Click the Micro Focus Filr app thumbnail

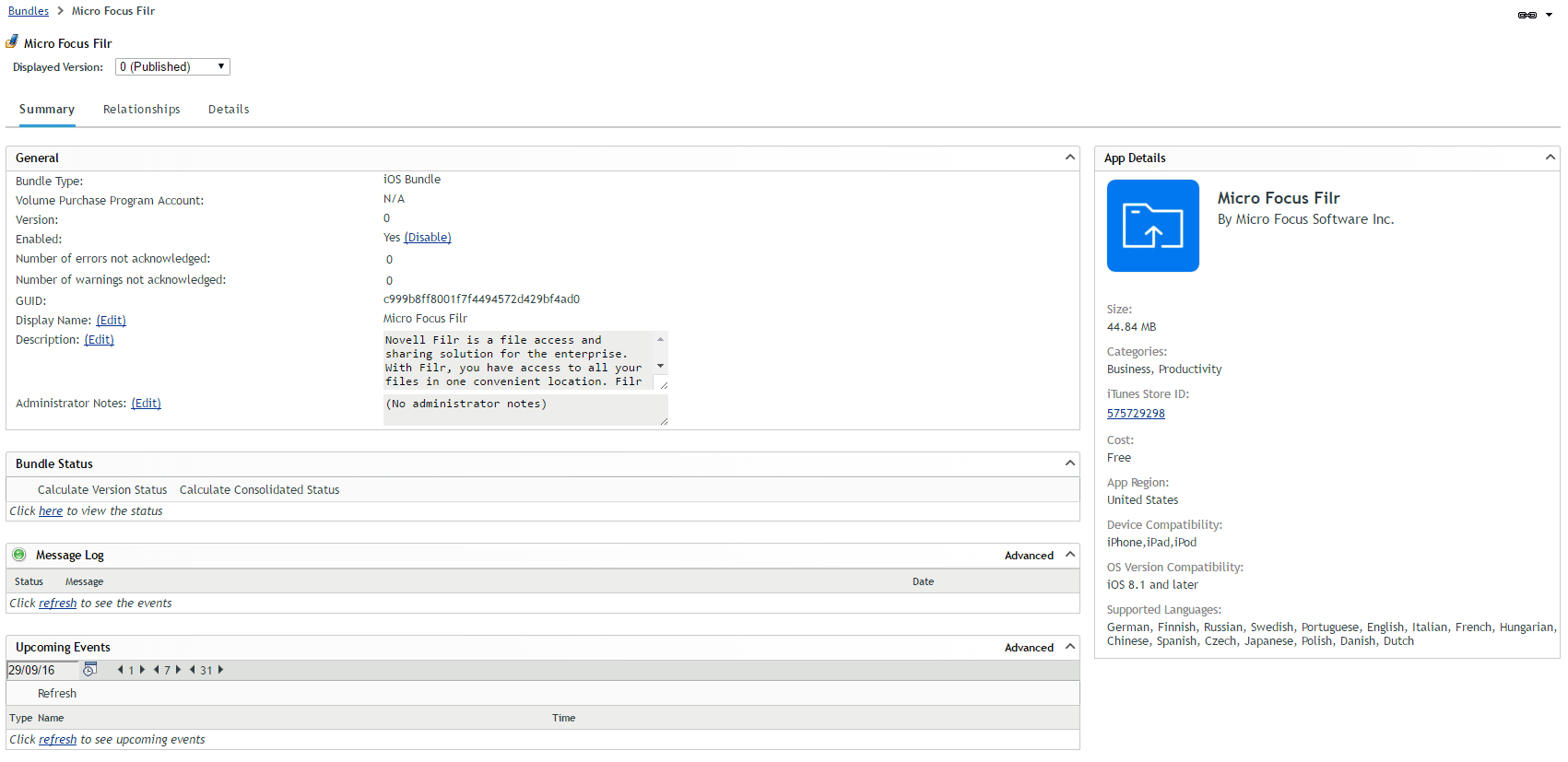pyautogui.click(x=1153, y=226)
